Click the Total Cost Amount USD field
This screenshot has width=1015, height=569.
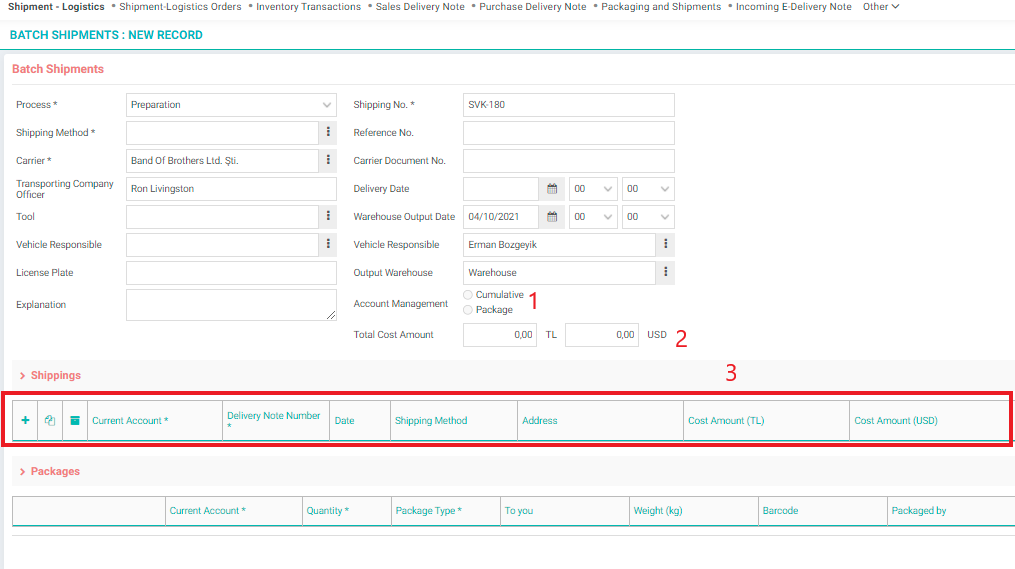click(x=601, y=335)
